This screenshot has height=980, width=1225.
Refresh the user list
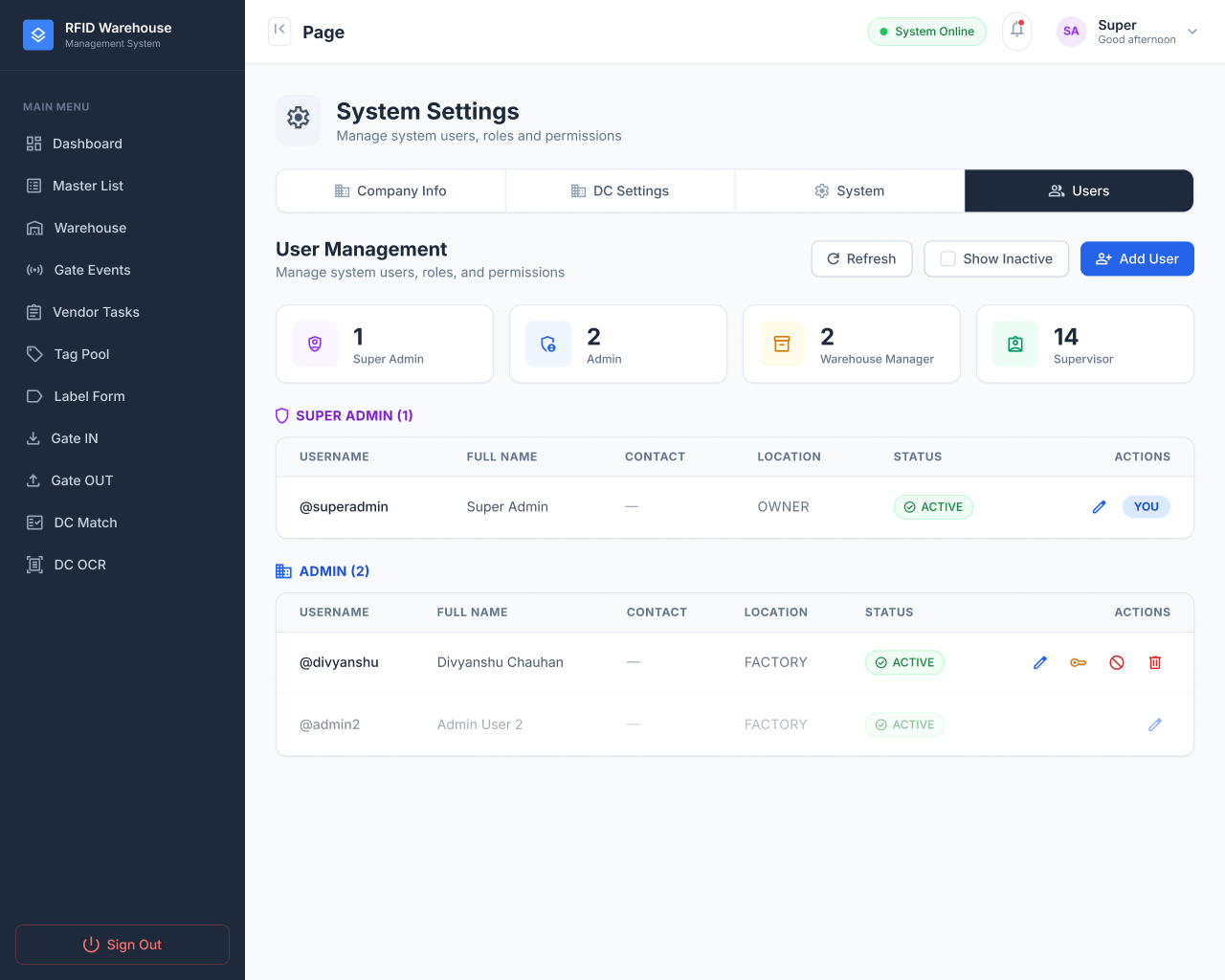point(861,258)
